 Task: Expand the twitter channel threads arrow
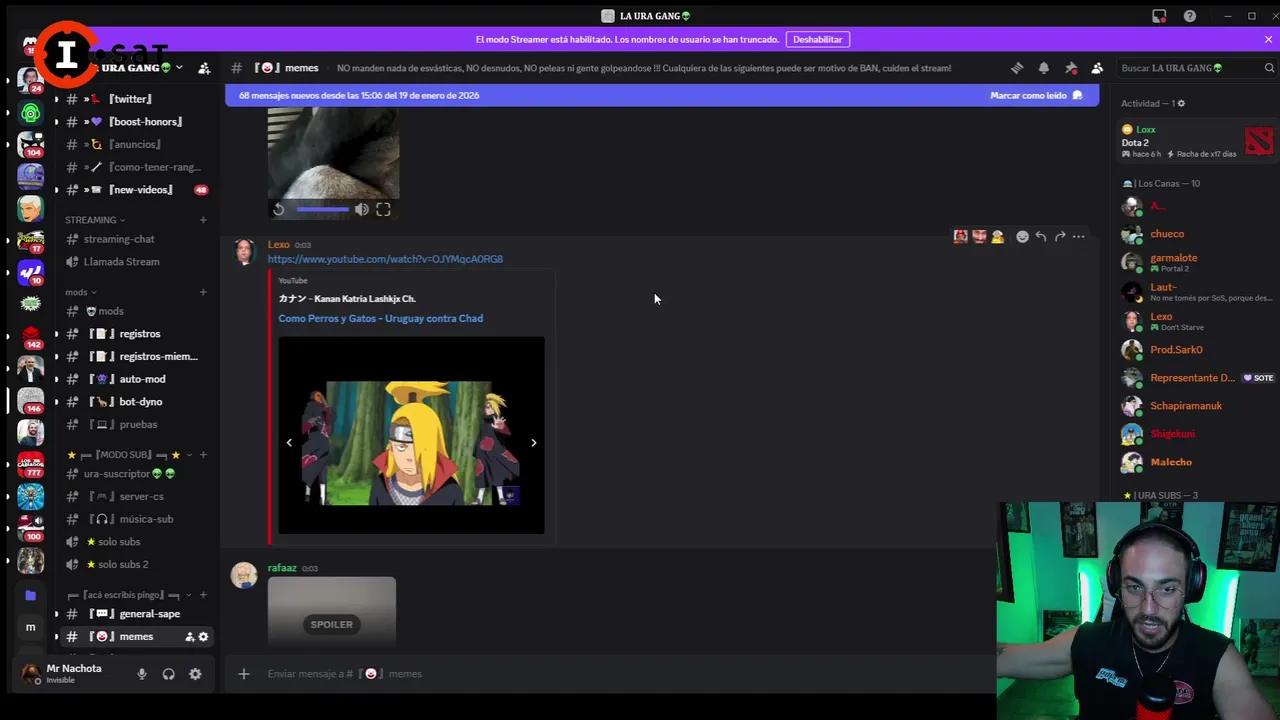[56, 99]
